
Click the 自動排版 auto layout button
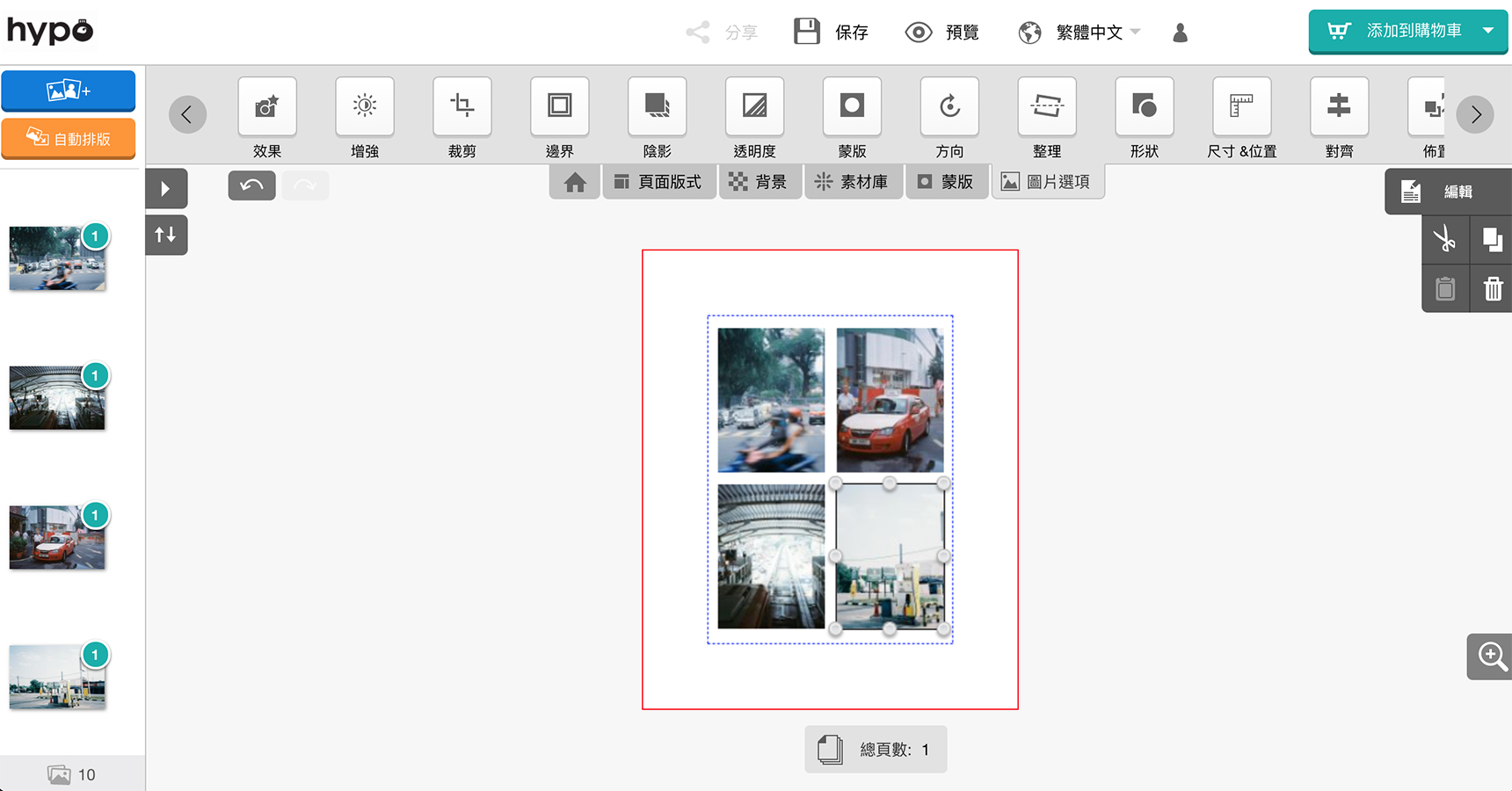pos(69,139)
